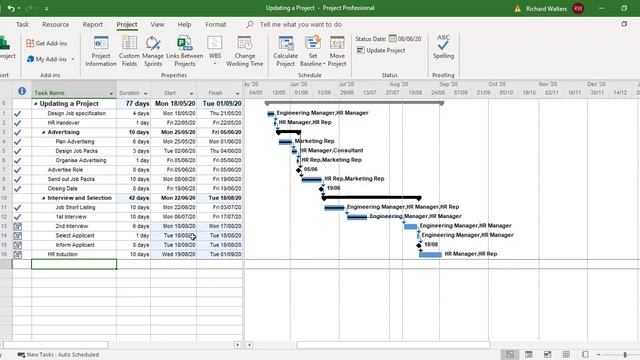The image size is (640, 360).
Task: Click the HR Induction Gantt bar
Action: pyautogui.click(x=431, y=255)
